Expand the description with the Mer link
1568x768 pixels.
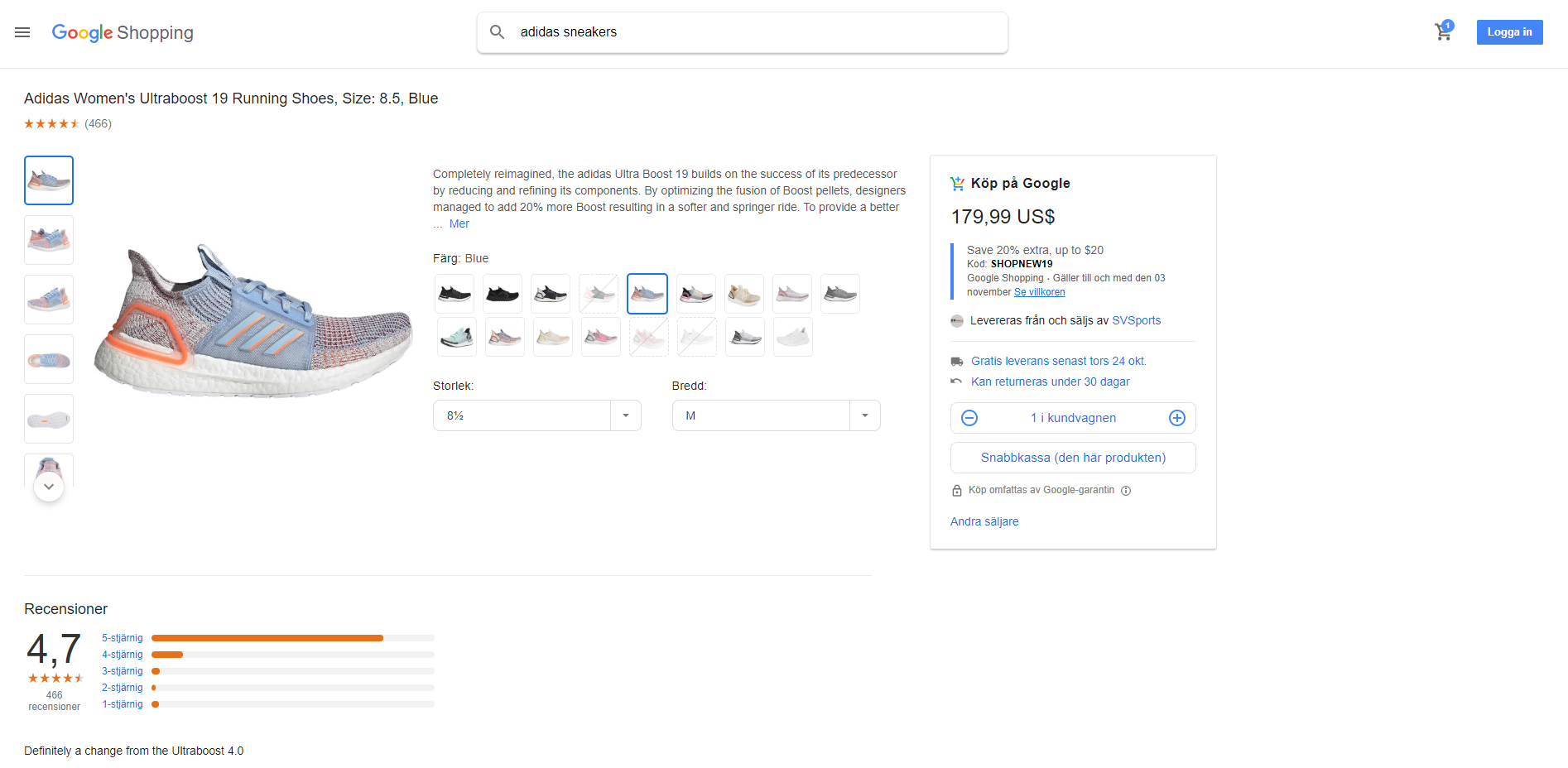point(459,224)
